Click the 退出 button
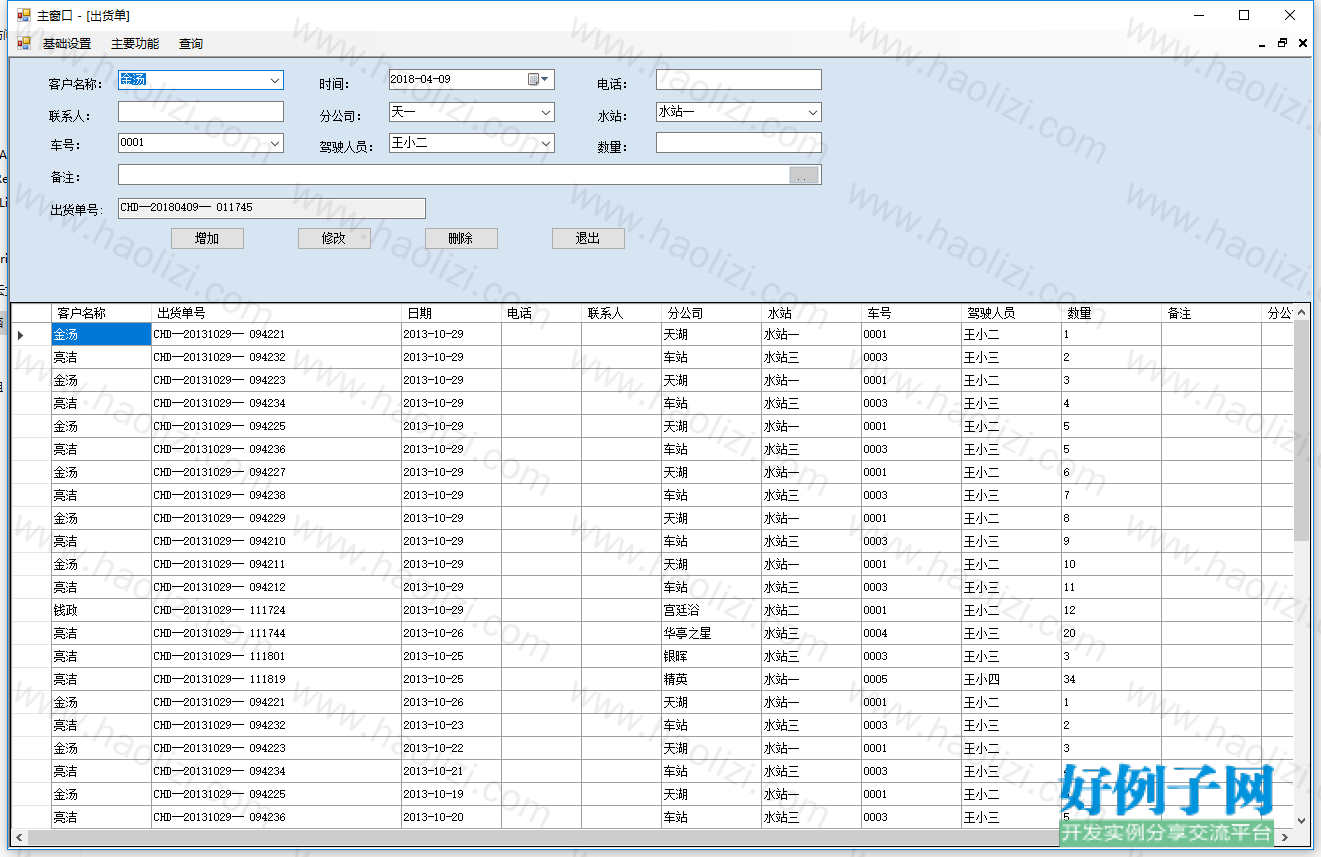The image size is (1321, 857). [x=588, y=239]
